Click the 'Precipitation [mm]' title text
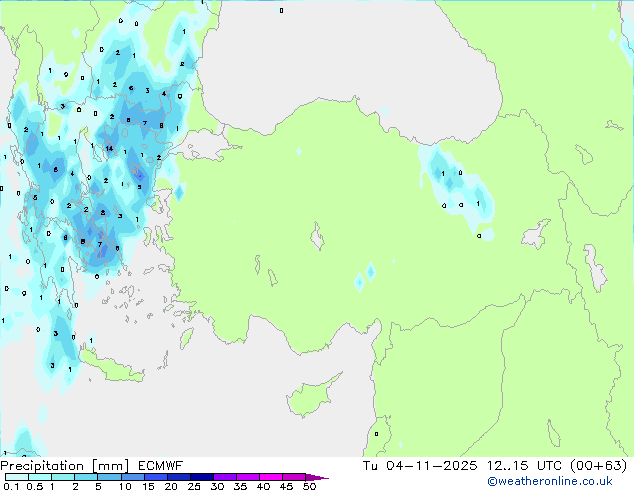 (64, 466)
